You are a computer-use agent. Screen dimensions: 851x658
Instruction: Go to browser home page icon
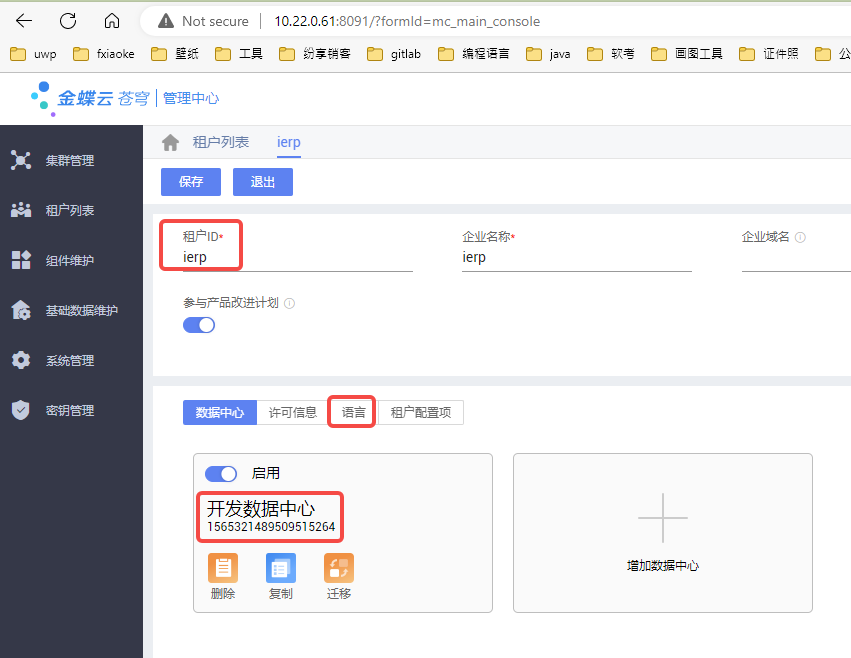112,21
